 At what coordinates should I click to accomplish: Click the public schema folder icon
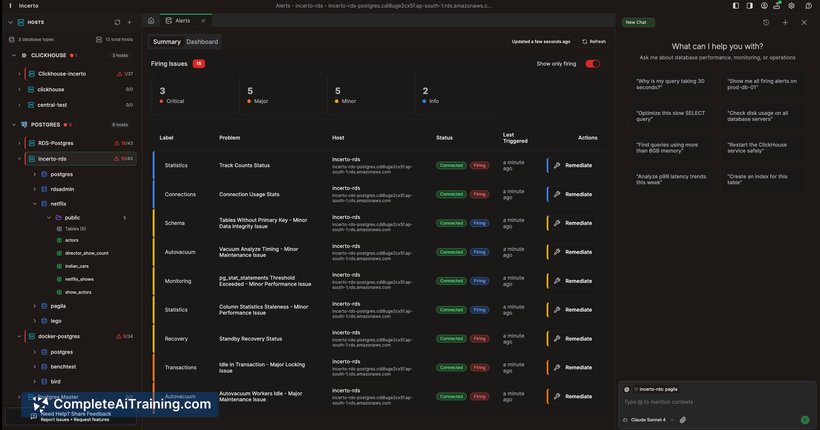tap(59, 218)
